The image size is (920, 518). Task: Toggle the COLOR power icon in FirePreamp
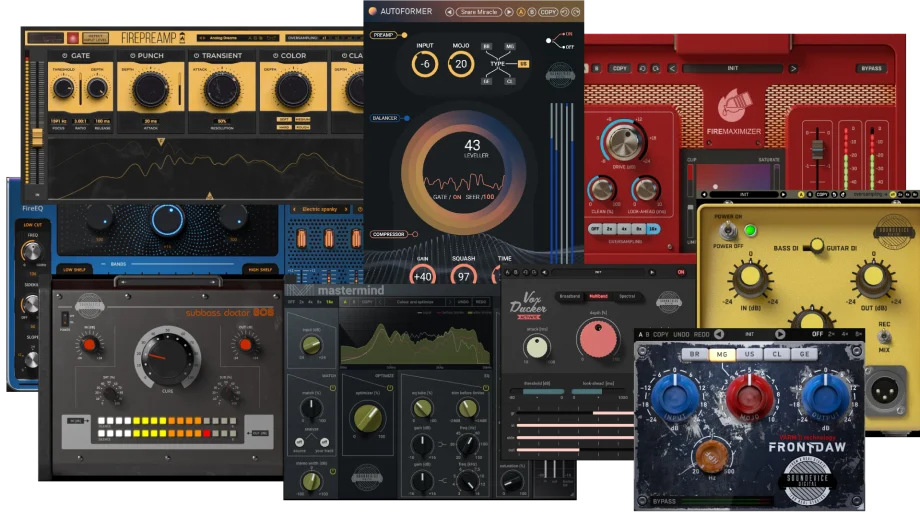[275, 56]
